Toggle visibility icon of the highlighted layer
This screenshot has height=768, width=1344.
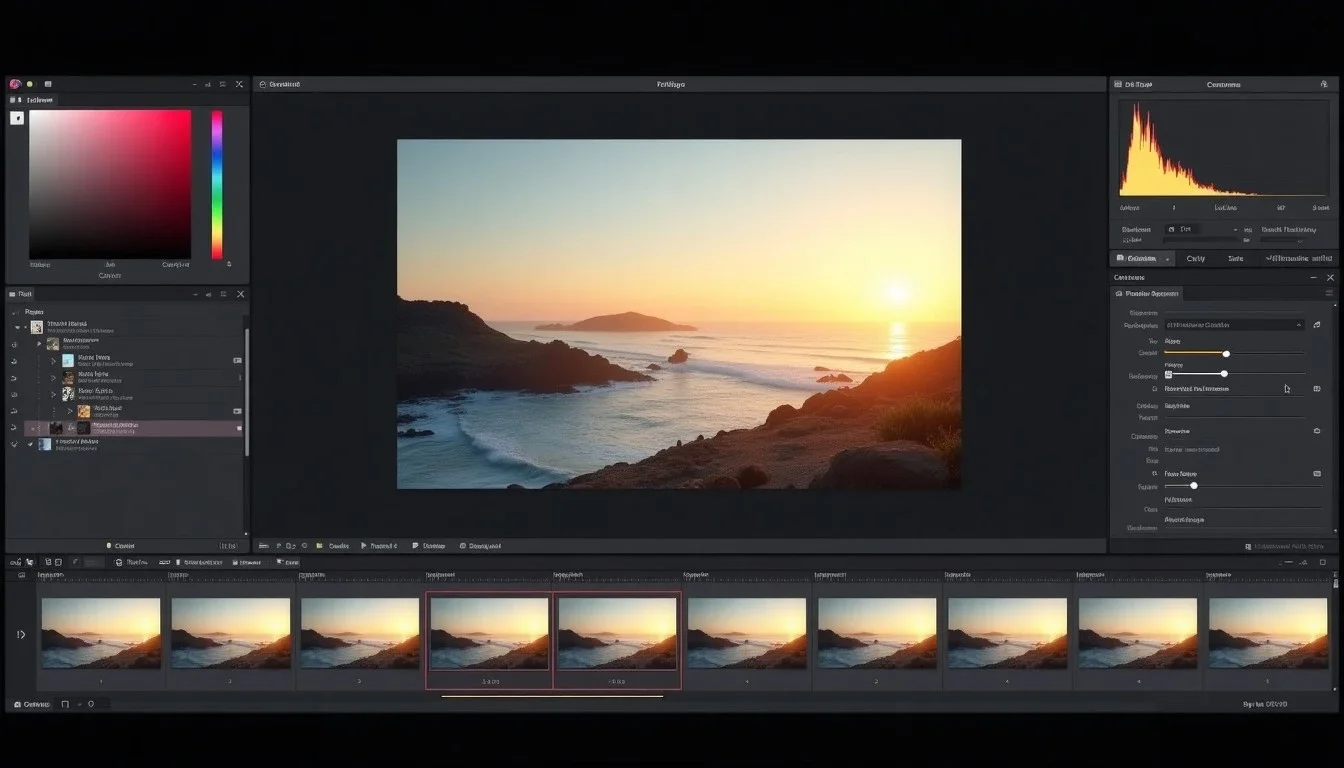(14, 427)
